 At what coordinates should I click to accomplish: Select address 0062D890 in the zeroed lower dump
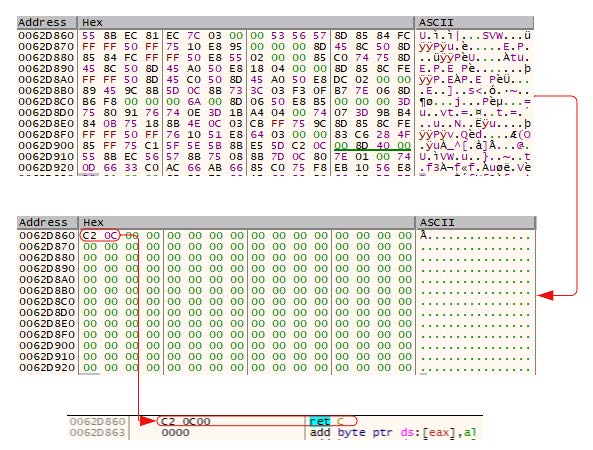47,268
